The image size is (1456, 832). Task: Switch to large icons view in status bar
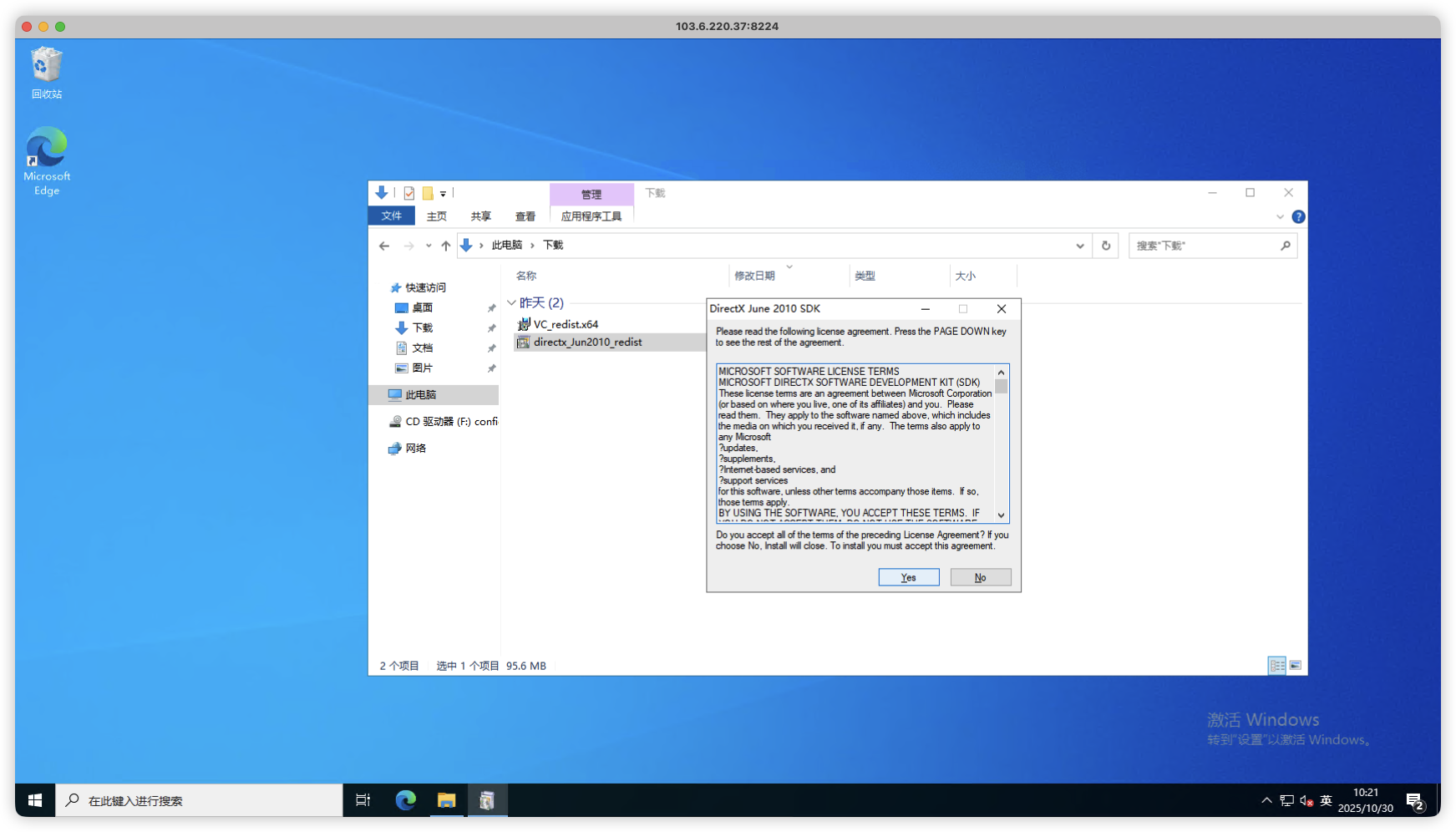[x=1296, y=666]
